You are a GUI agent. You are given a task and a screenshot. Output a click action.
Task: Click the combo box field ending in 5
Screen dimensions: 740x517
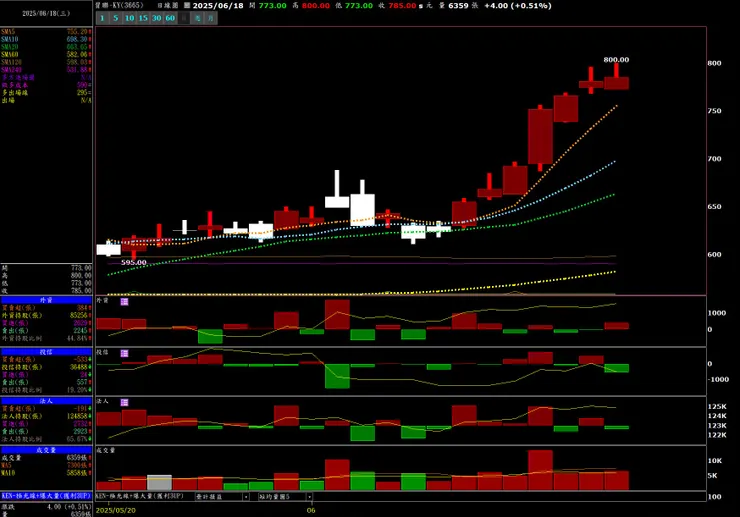[x=286, y=497]
